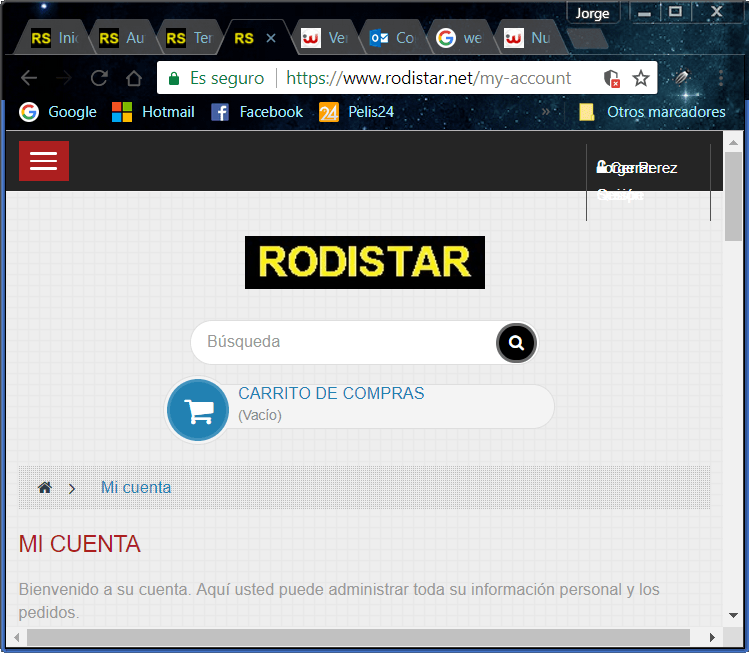Viewport: 749px width, 653px height.
Task: Click the URL address bar text
Action: pos(428,78)
